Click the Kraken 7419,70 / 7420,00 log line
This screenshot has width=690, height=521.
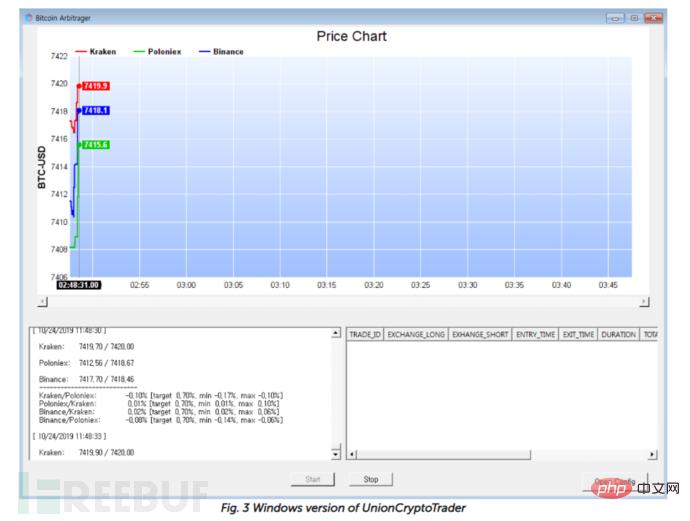point(86,347)
